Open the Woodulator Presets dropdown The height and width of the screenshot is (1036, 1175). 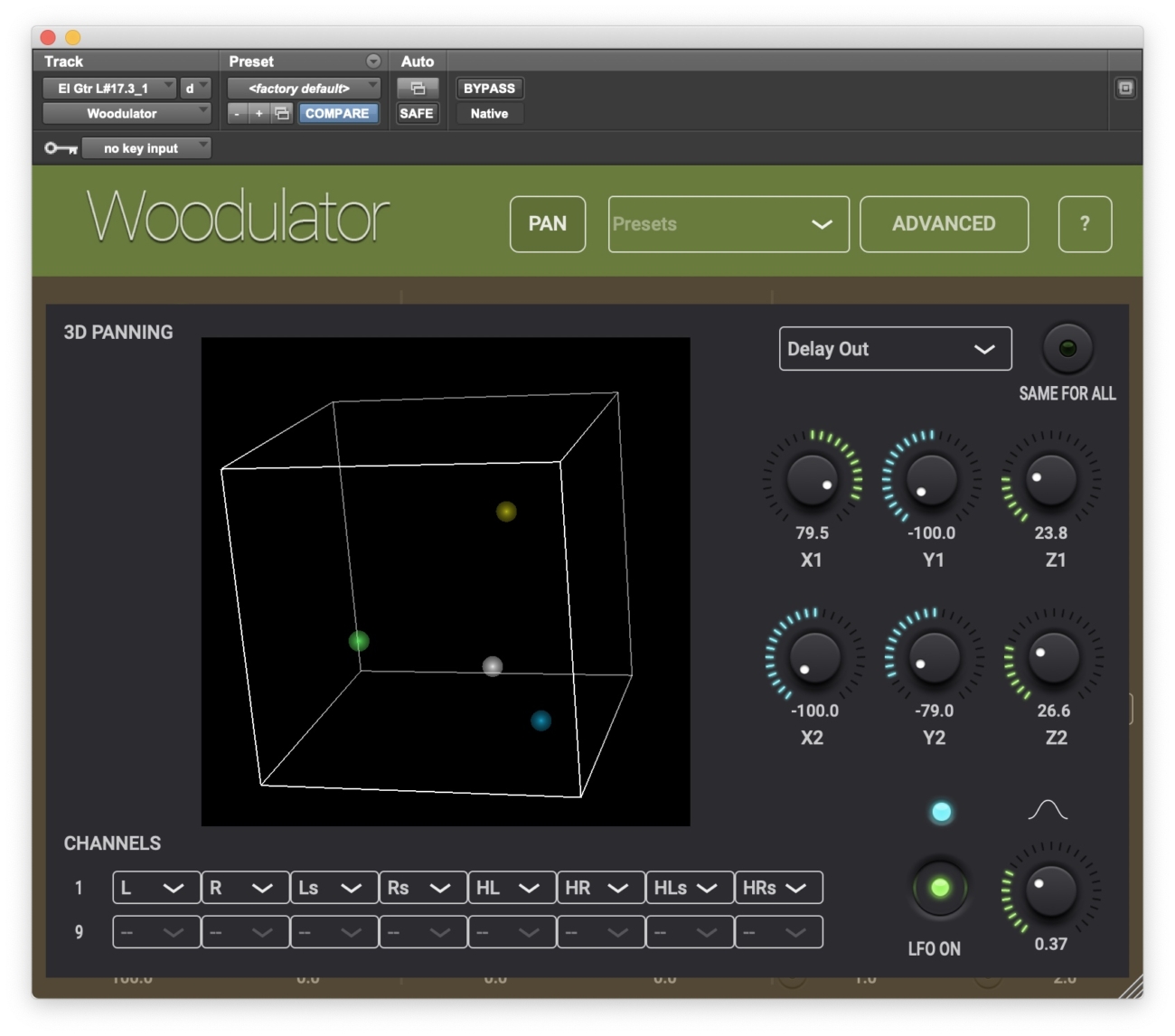(728, 224)
